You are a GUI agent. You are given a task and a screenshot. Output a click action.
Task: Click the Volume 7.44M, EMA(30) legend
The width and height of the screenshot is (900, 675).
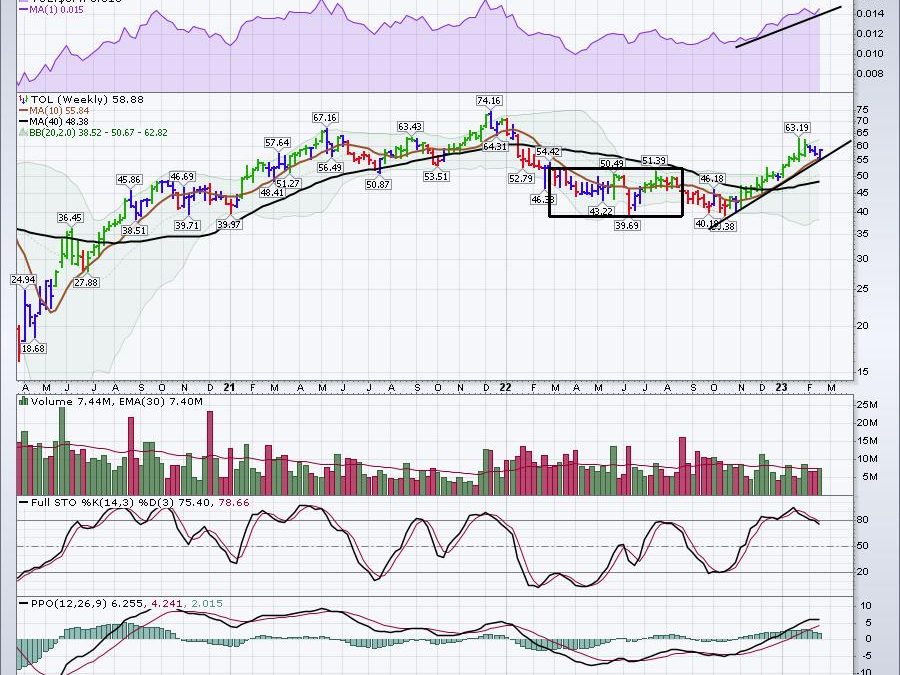(x=117, y=401)
